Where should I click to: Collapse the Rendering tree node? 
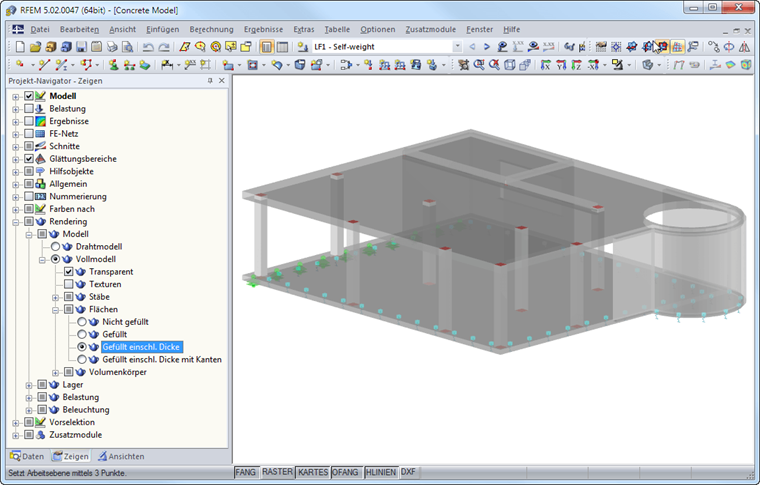[x=16, y=222]
